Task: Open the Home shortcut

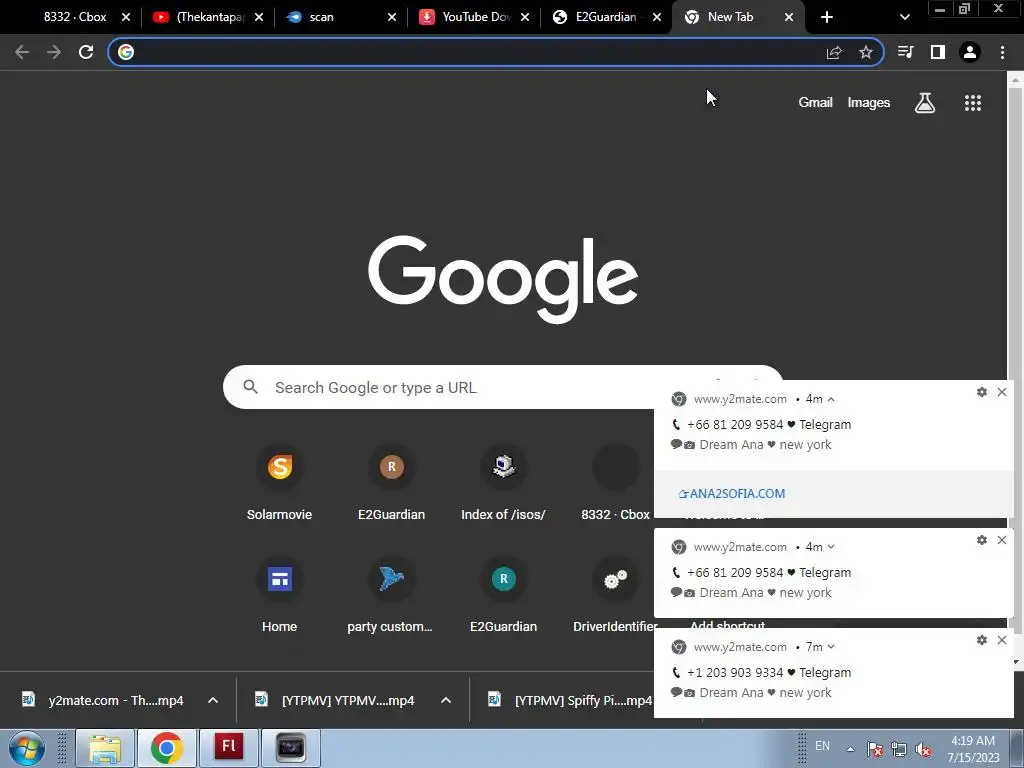Action: click(x=280, y=595)
